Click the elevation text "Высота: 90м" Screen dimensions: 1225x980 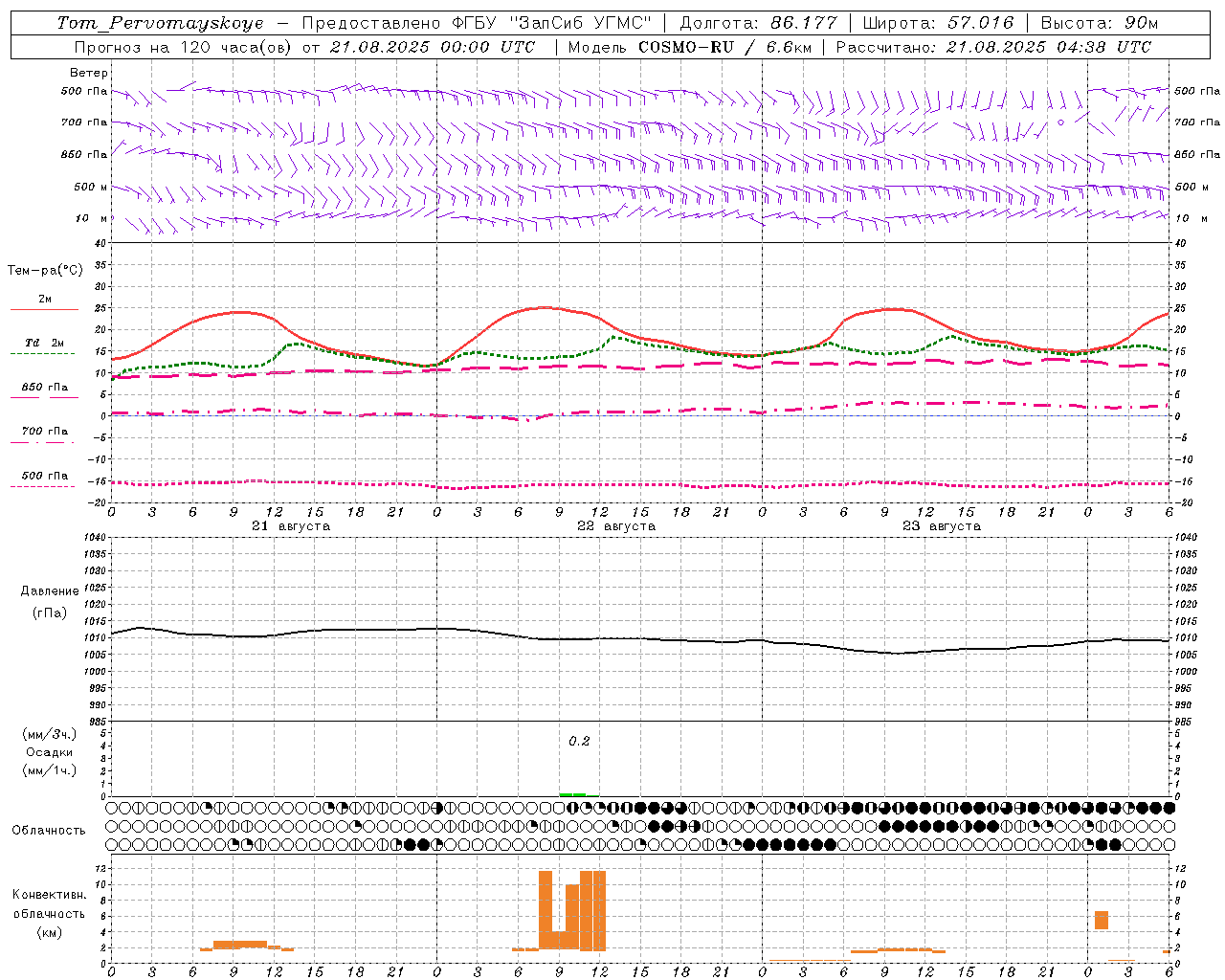tap(1099, 23)
